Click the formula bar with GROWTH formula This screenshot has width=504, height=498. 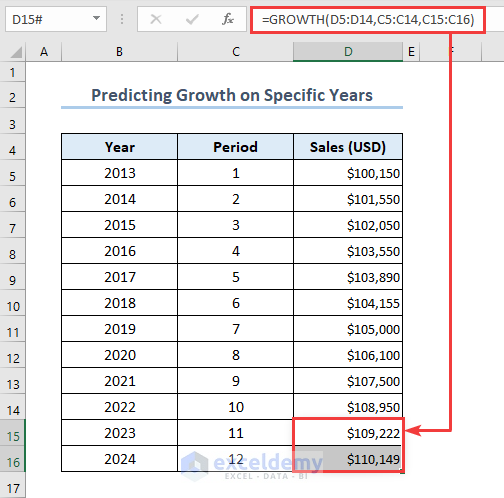(368, 20)
